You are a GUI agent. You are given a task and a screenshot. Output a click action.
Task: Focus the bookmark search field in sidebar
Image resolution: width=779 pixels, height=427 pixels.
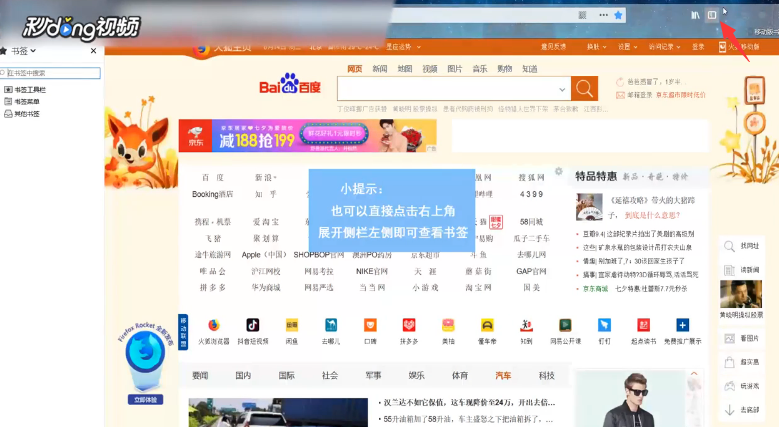51,73
